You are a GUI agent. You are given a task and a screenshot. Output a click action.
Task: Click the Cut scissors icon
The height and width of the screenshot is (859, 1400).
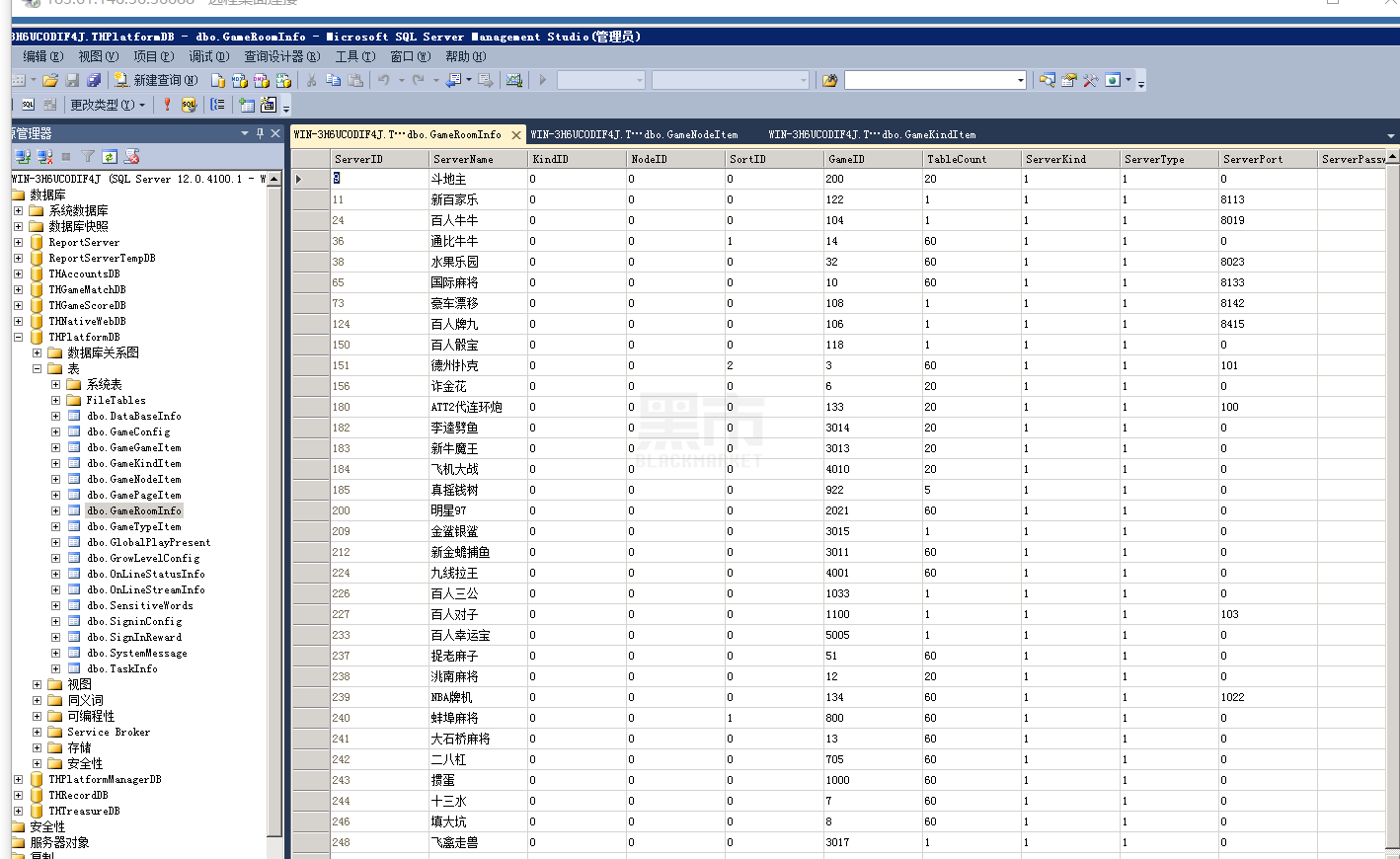click(x=310, y=80)
